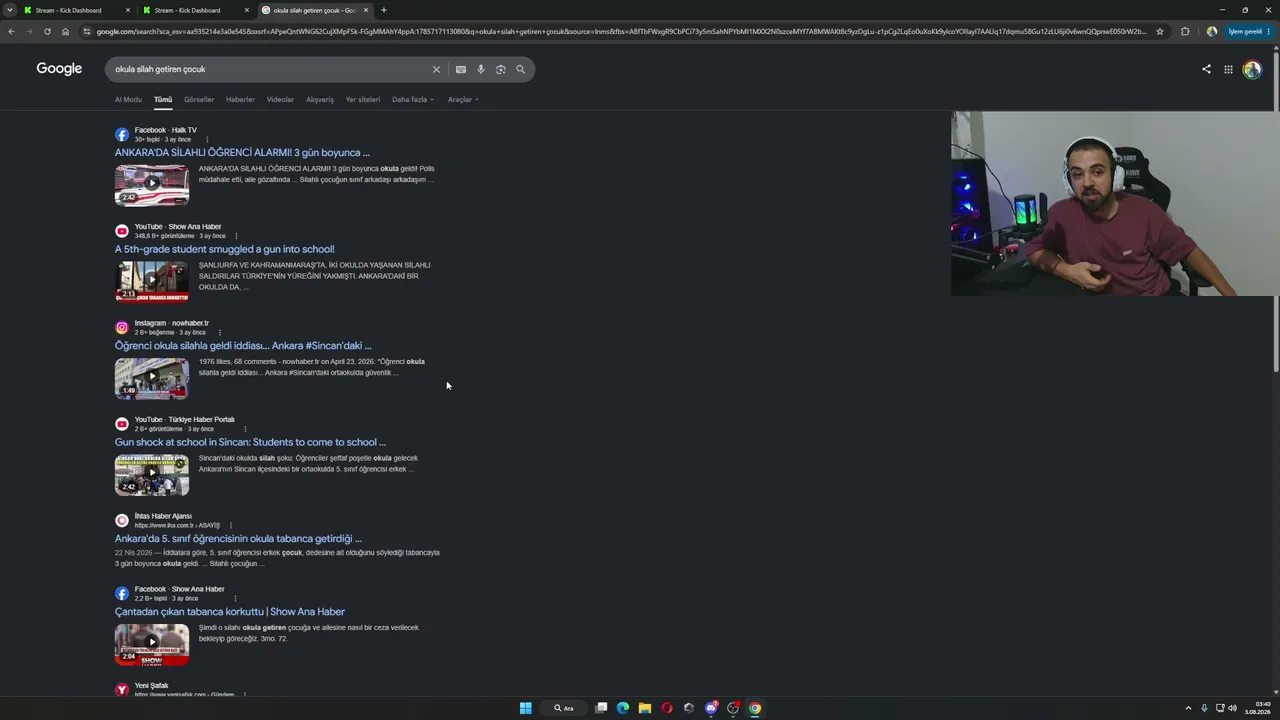1280x720 pixels.
Task: Open File Explorer from the taskbar
Action: (645, 708)
